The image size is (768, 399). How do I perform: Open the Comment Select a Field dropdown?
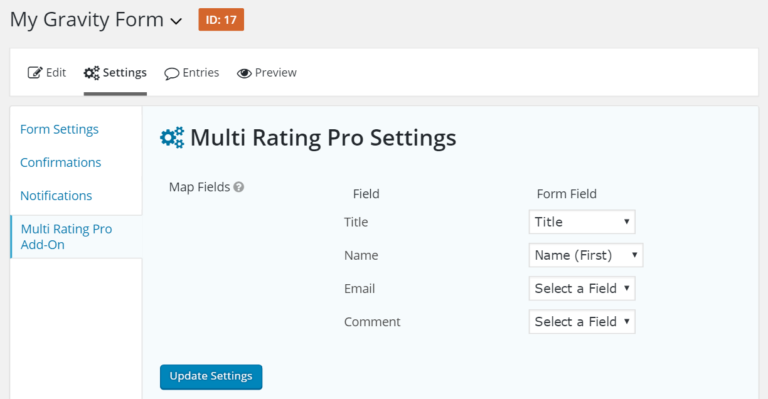pyautogui.click(x=582, y=322)
